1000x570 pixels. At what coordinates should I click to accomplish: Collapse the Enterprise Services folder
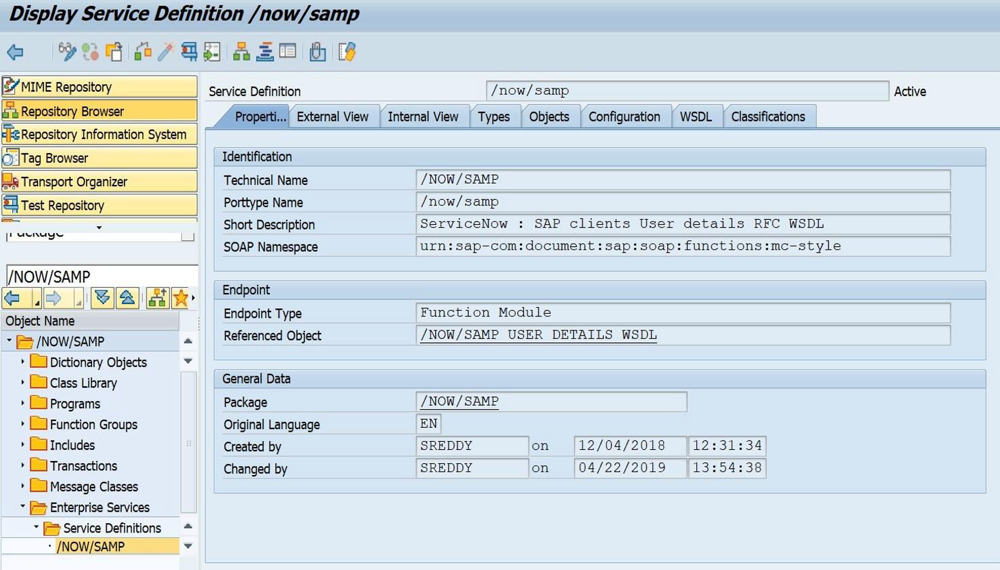[x=23, y=507]
